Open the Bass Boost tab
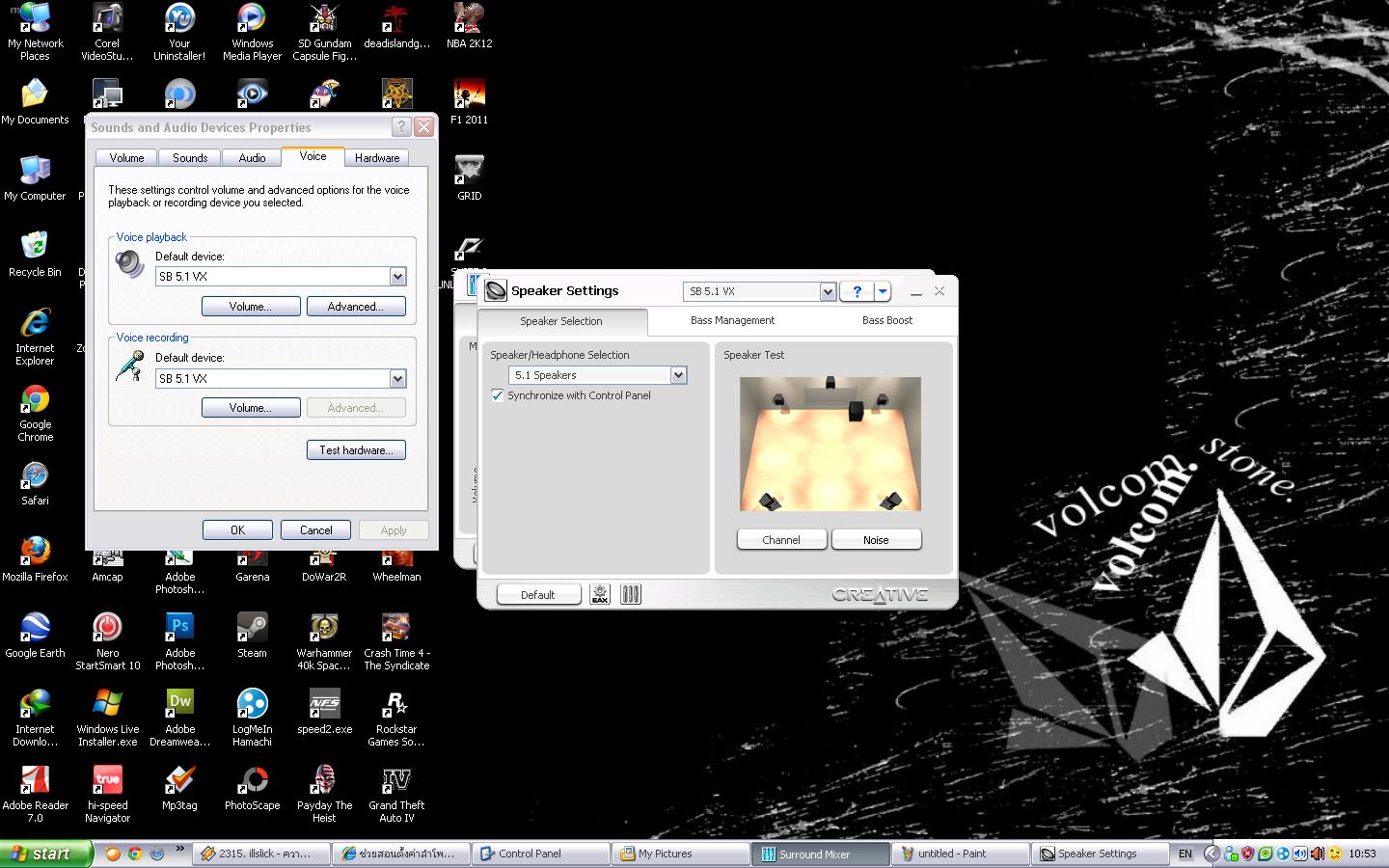This screenshot has height=868, width=1389. 886,320
